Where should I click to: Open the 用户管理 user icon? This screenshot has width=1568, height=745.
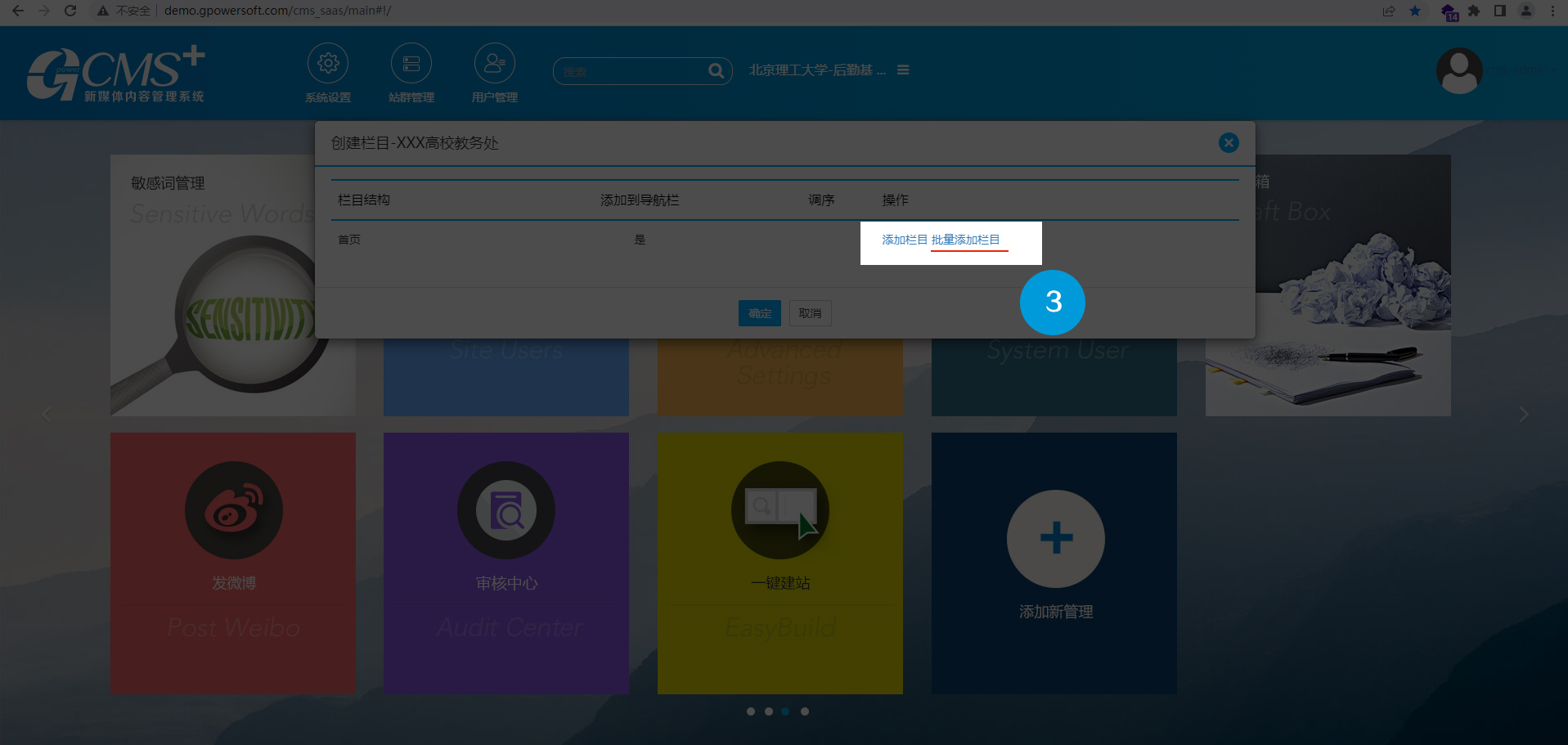(494, 64)
